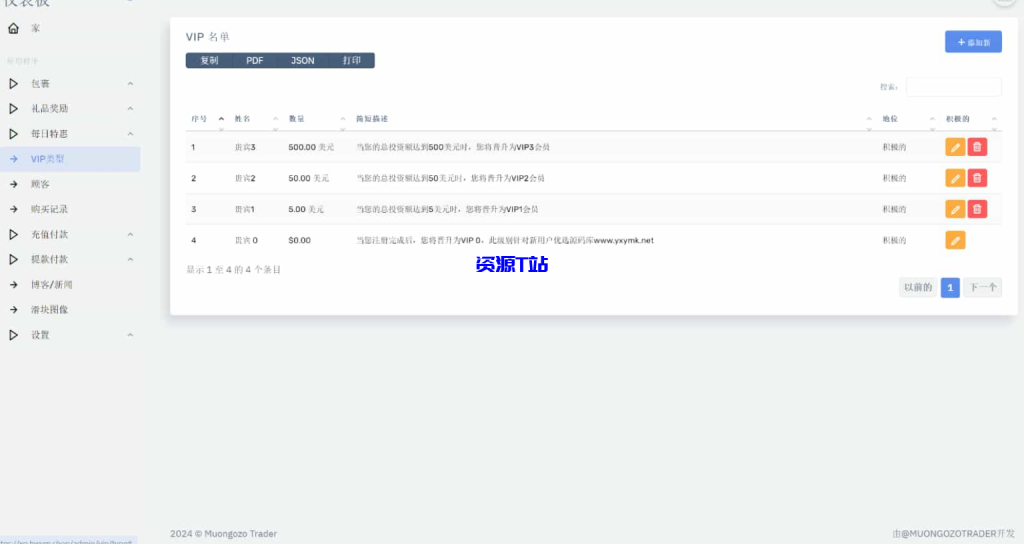Viewport: 1024px width, 544px height.
Task: Select page 1 in pagination
Action: point(950,287)
